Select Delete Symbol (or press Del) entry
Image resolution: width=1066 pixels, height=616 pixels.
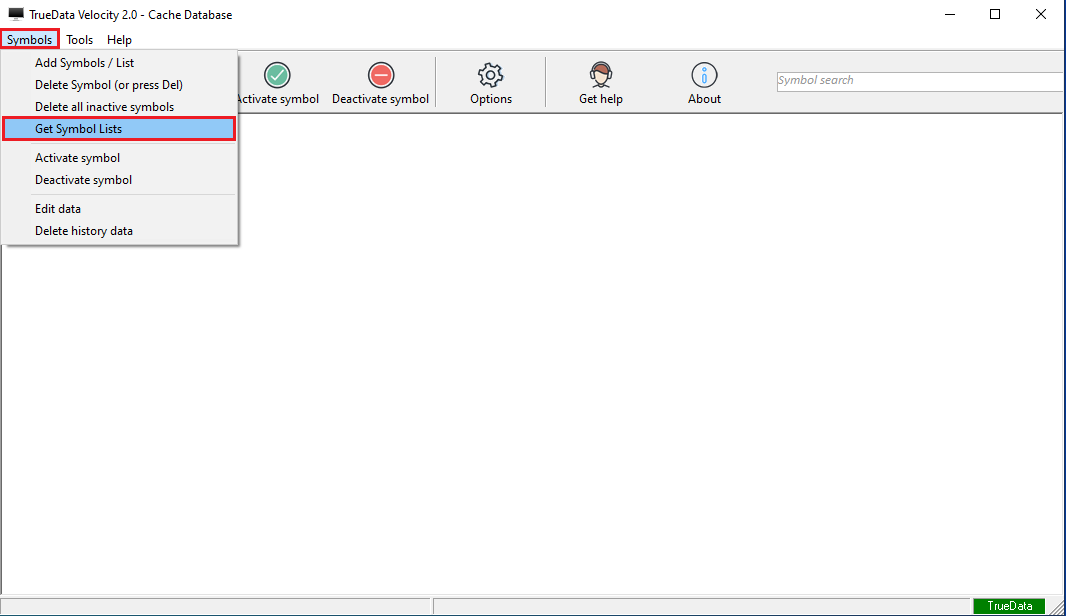(x=120, y=85)
